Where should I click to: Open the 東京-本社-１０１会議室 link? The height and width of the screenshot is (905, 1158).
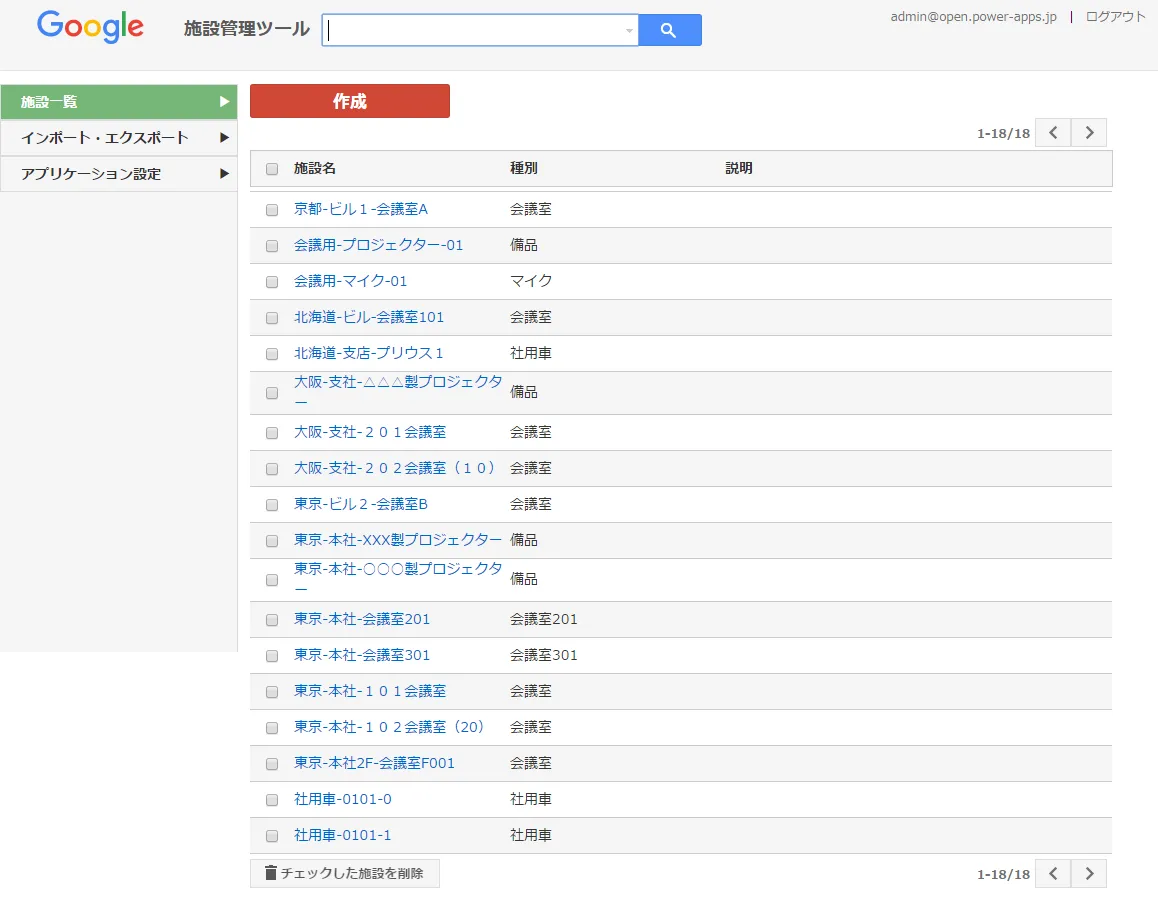370,691
